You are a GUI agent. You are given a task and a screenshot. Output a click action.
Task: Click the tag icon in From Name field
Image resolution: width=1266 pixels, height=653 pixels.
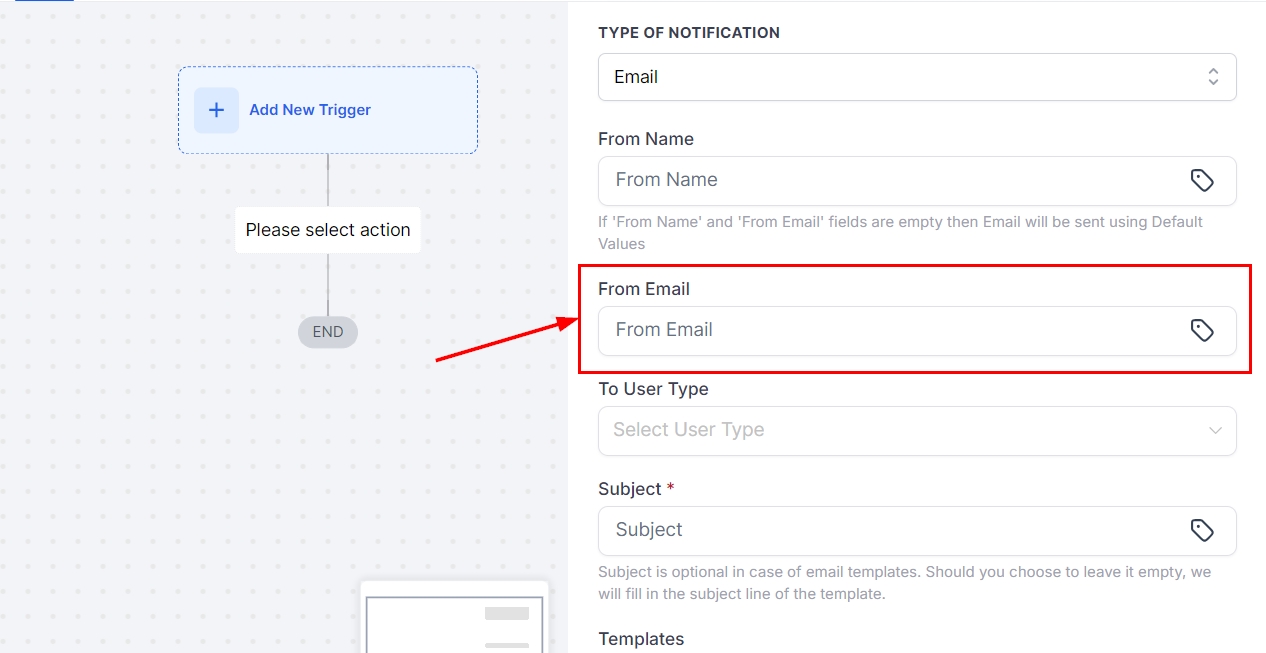pyautogui.click(x=1202, y=180)
